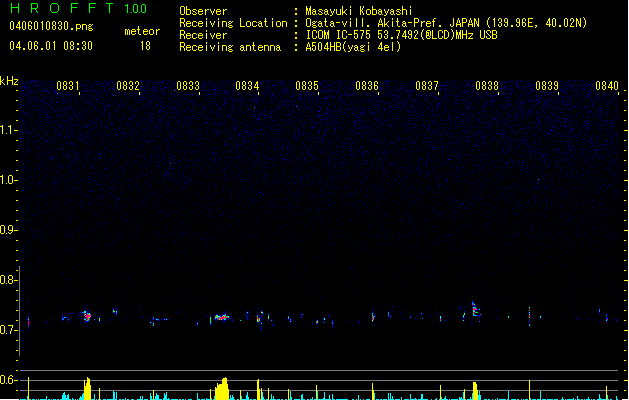629x400 pixels.
Task: Click the 1.0 kHz axis label
Action: click(x=8, y=180)
